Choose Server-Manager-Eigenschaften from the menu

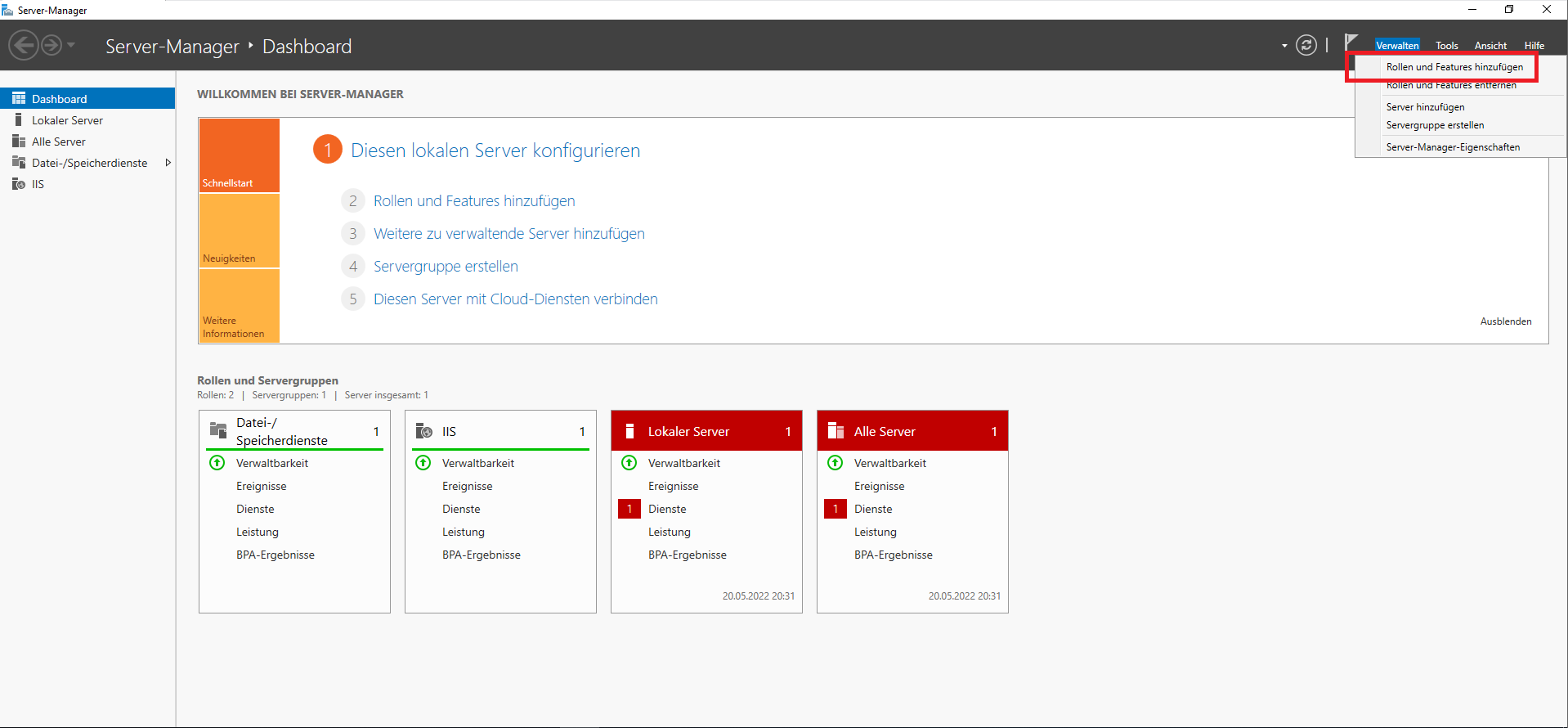pyautogui.click(x=1453, y=147)
